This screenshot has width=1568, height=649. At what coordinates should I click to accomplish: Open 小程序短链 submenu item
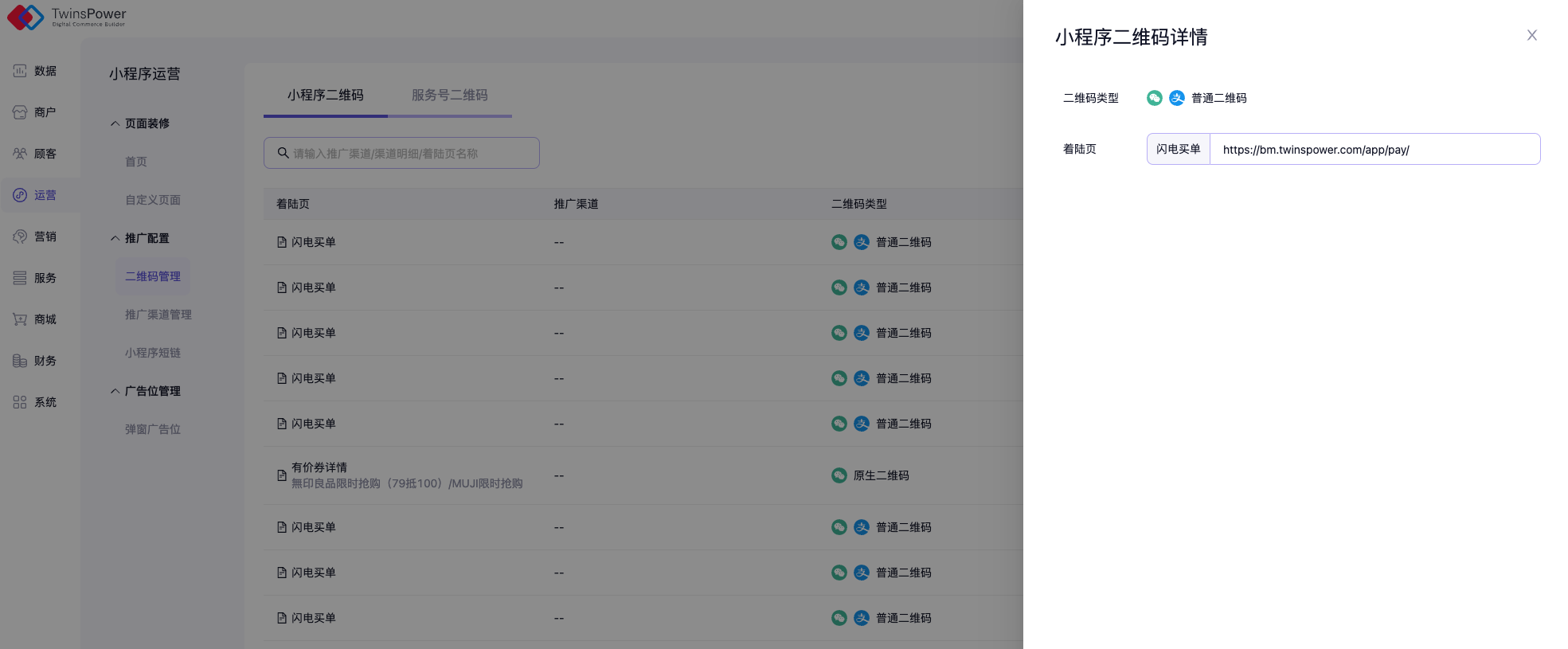(152, 353)
